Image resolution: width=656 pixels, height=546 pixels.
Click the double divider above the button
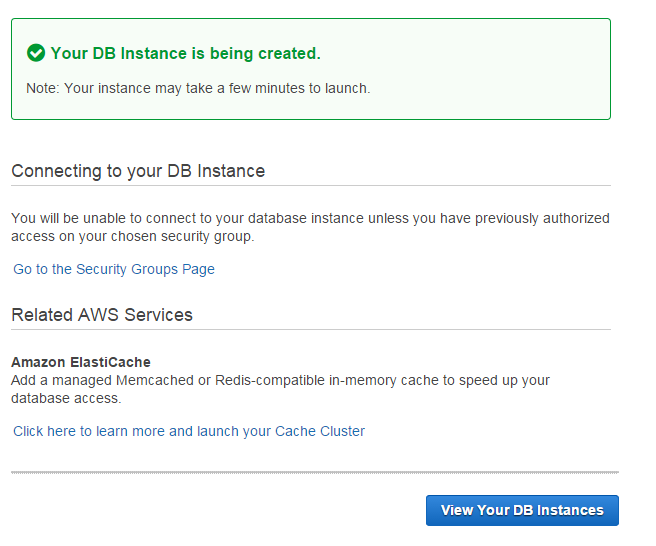[x=314, y=471]
